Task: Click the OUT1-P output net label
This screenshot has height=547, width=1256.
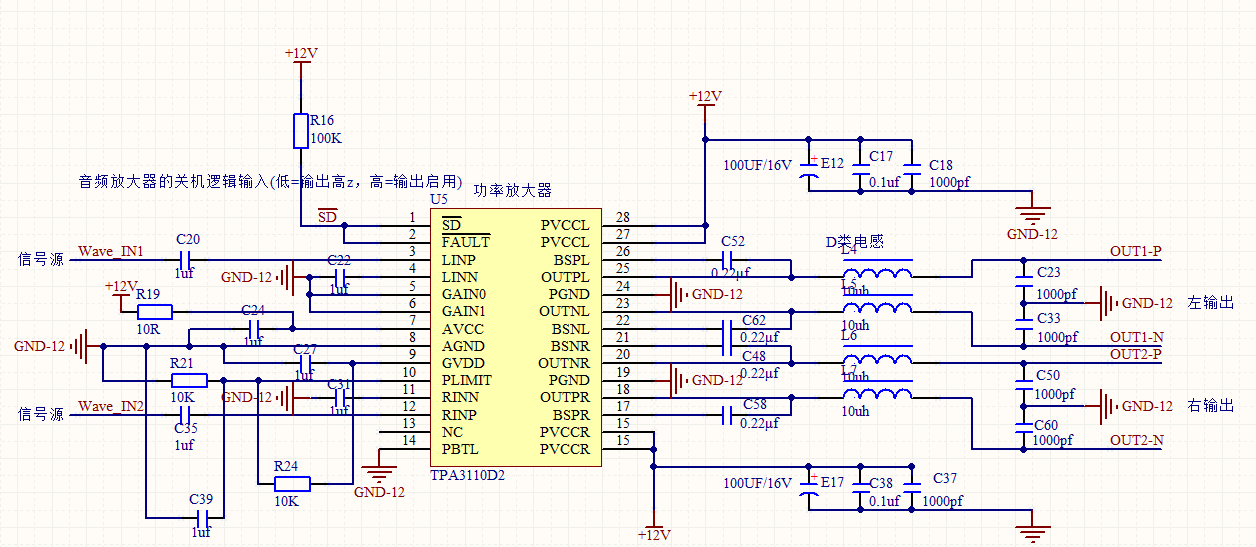Action: 1136,251
